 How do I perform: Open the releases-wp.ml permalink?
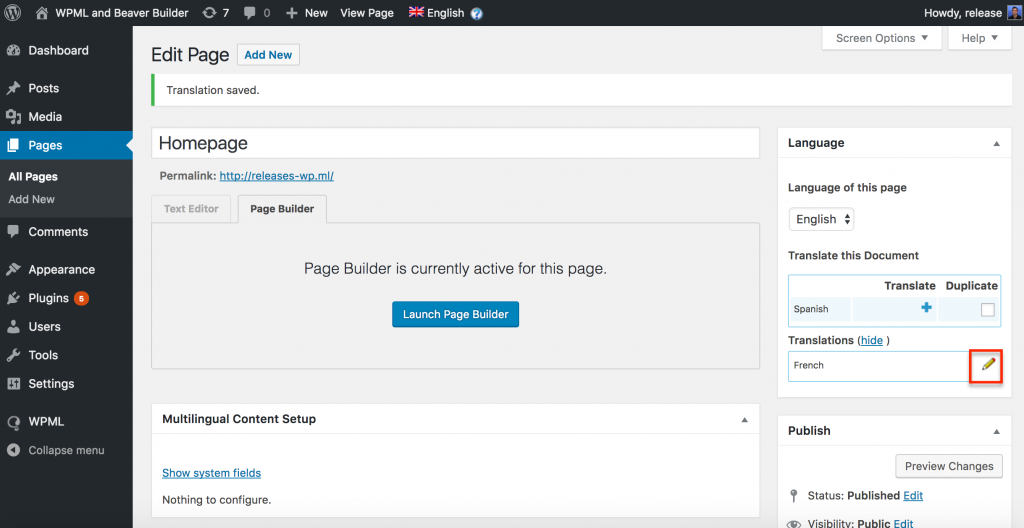276,176
